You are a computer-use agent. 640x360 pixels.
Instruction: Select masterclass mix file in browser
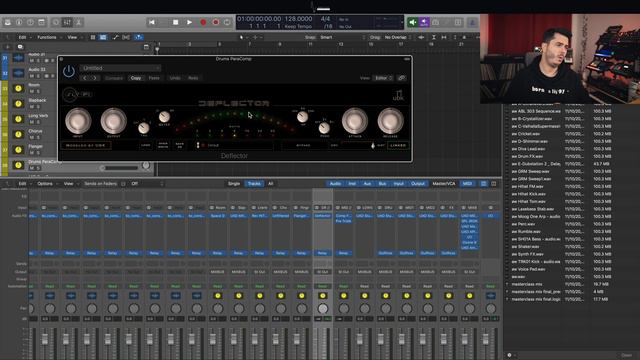(527, 284)
